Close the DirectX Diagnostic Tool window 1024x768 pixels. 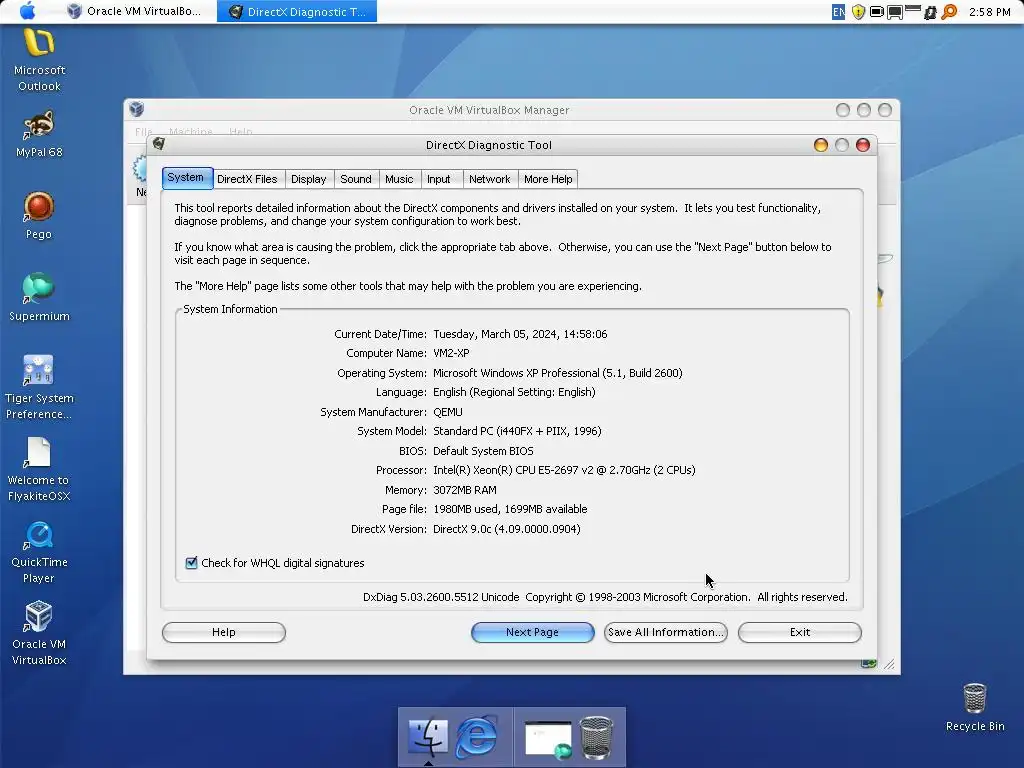click(x=863, y=145)
